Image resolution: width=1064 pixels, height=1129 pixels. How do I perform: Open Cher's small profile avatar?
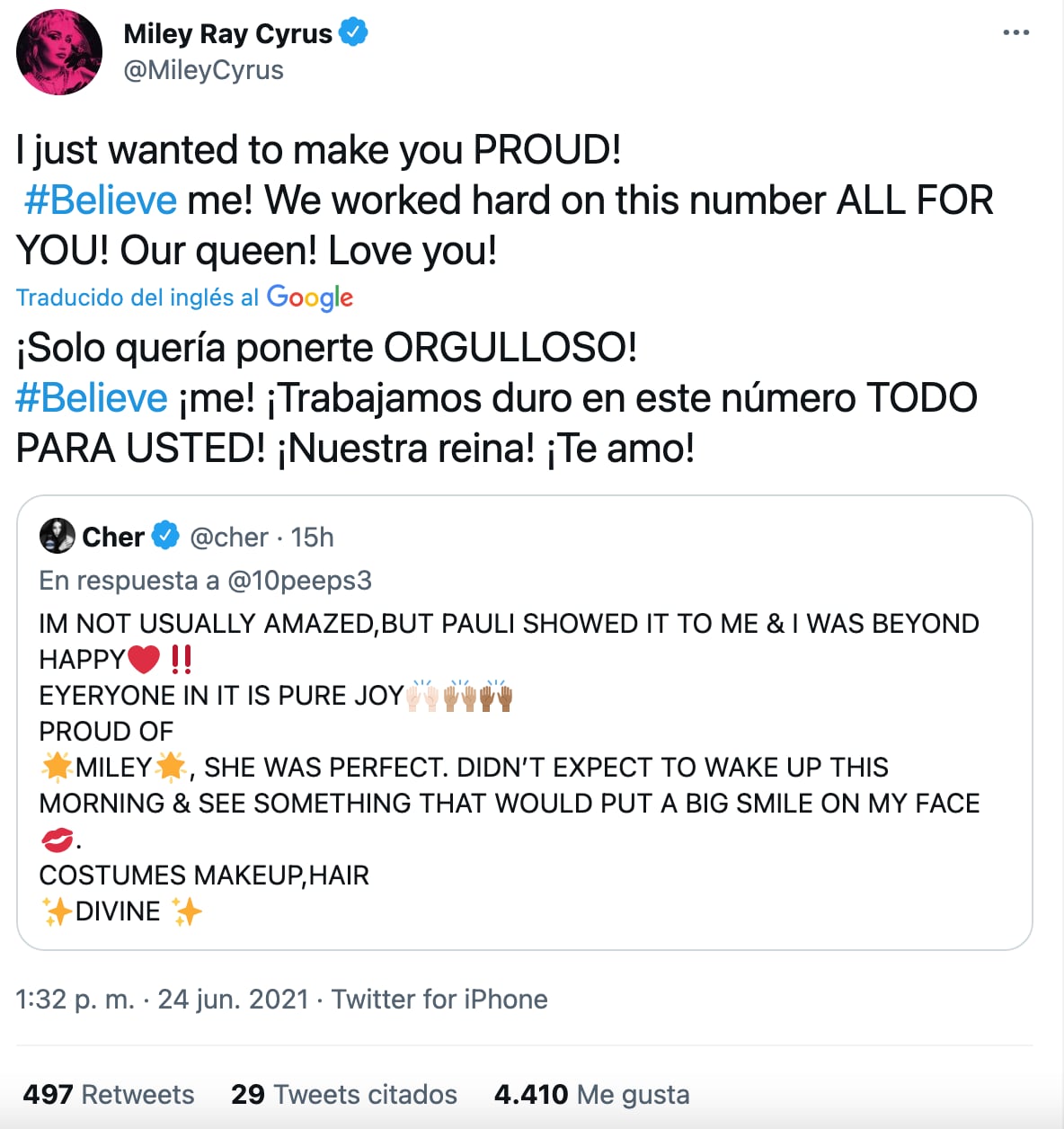58,536
